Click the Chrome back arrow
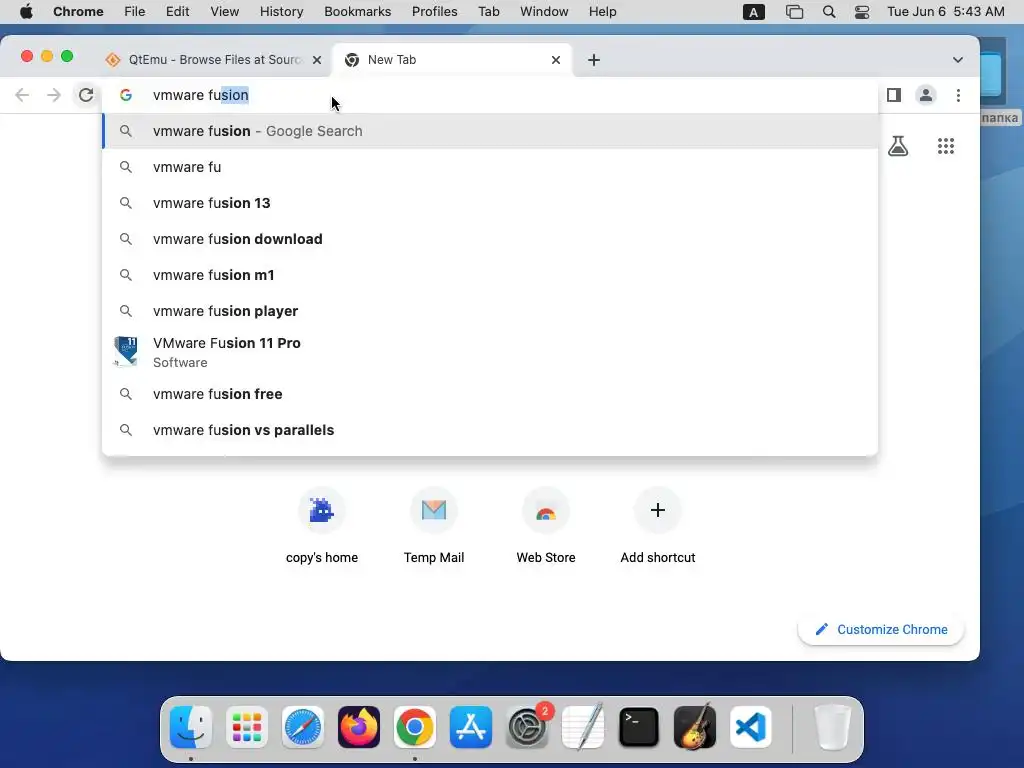 [x=22, y=95]
